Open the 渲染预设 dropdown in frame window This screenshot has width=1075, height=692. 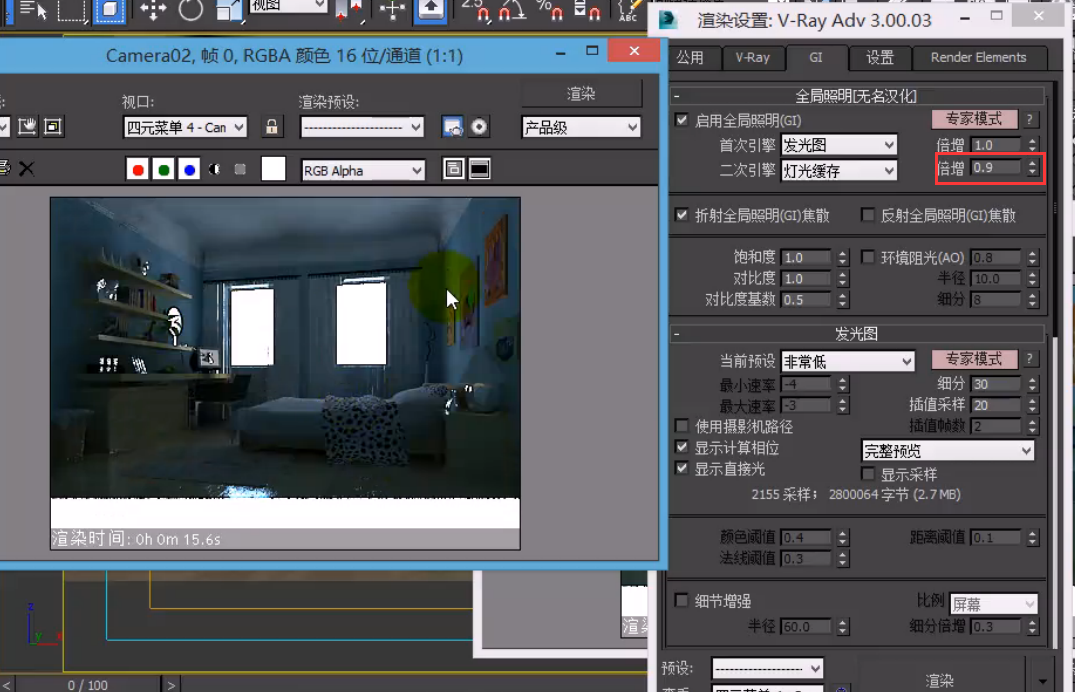coord(362,127)
